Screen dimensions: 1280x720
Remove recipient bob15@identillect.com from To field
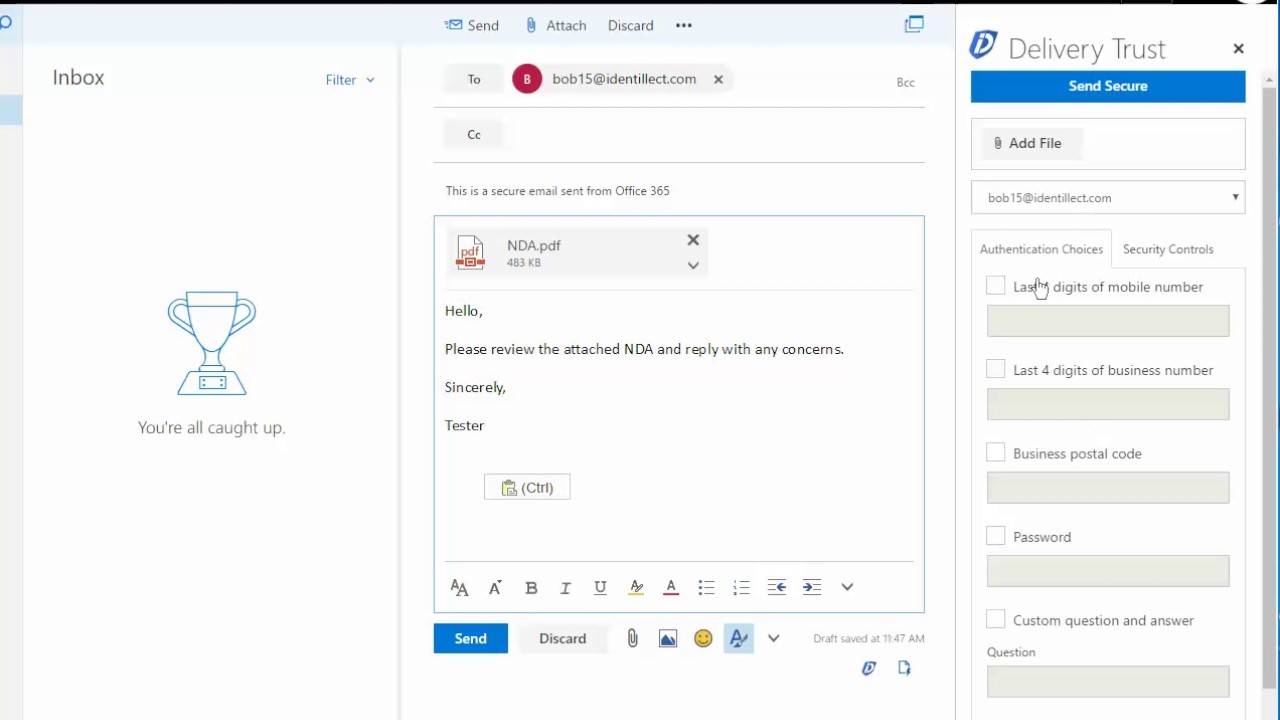(718, 79)
